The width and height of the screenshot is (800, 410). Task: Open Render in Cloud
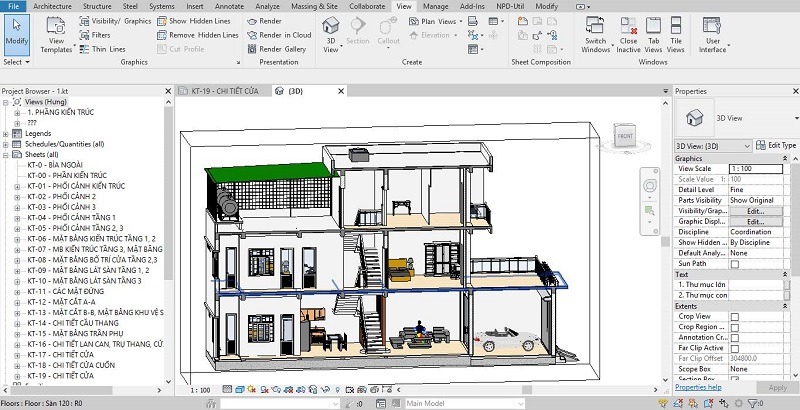[279, 35]
